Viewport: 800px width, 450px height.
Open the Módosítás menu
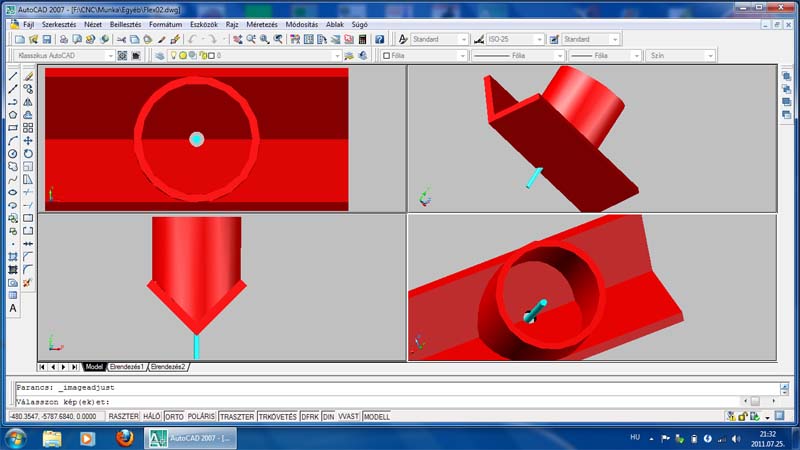(x=302, y=24)
